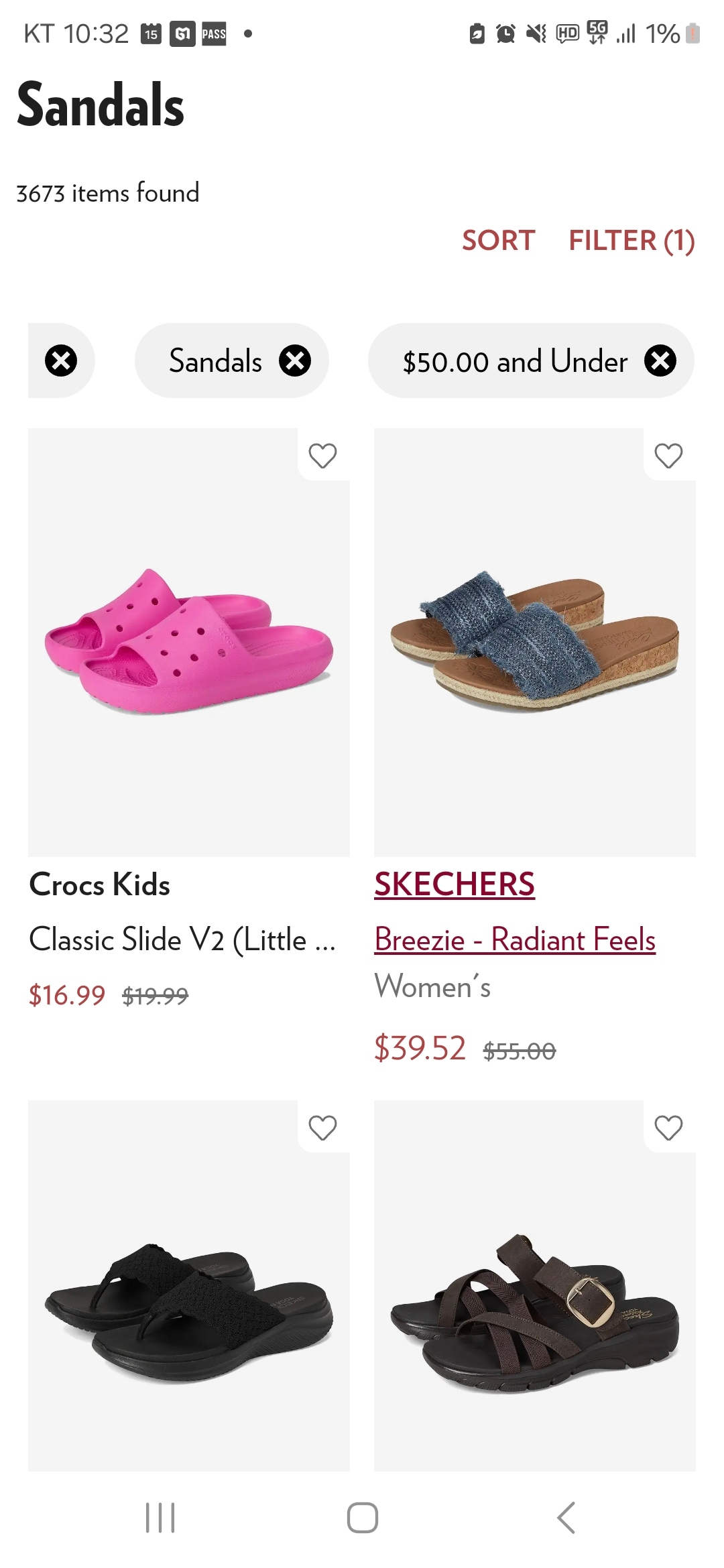Favorite the Skechers Breezie sandal
Screen dimensions: 724x1568
[668, 456]
